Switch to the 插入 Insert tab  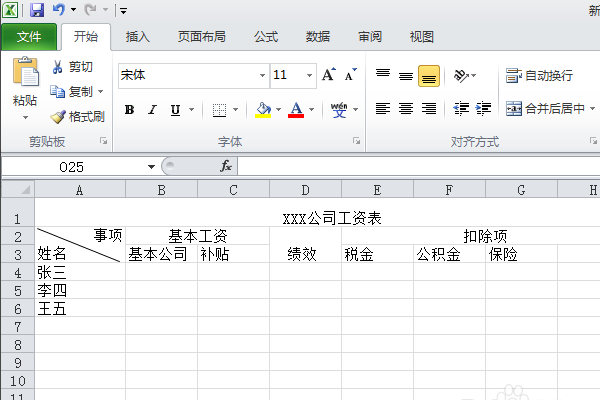[x=137, y=37]
